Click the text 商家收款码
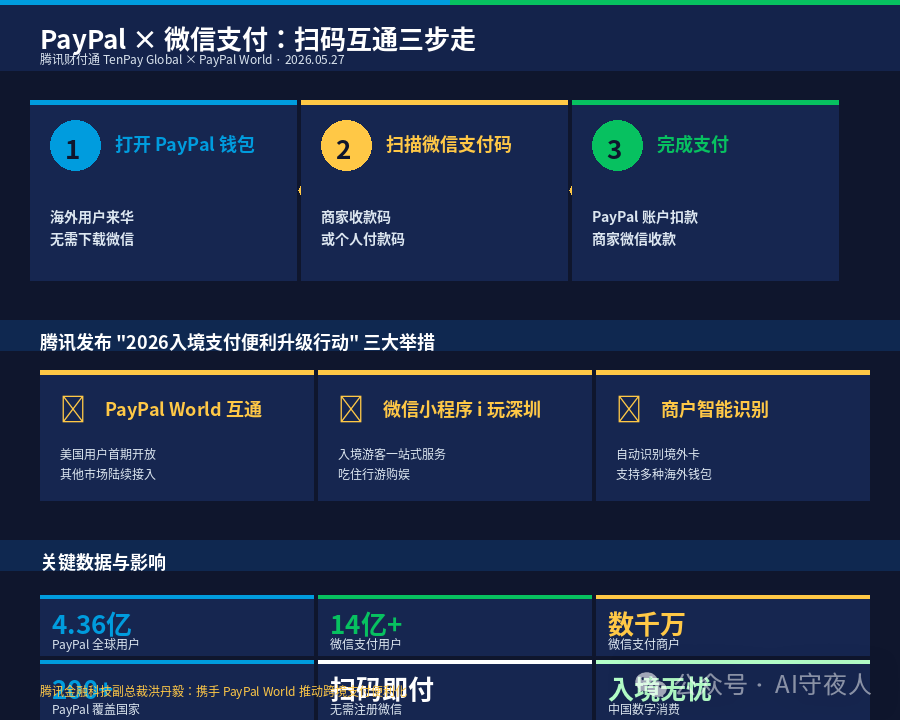 point(356,217)
